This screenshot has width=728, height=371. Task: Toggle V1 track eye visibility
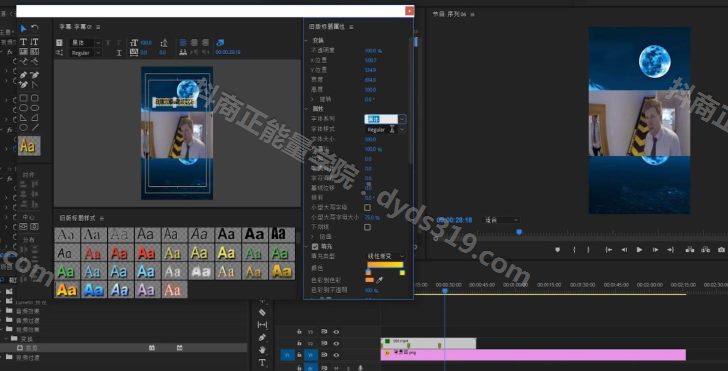pos(336,355)
